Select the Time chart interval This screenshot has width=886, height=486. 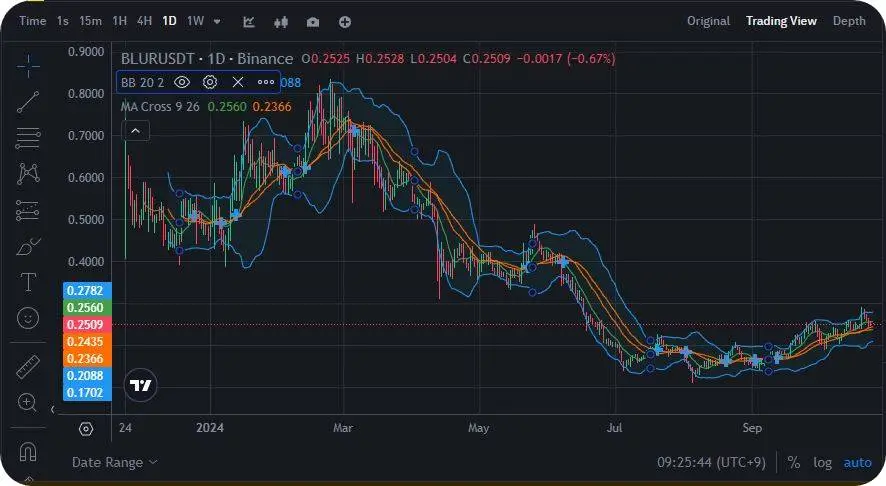click(33, 21)
